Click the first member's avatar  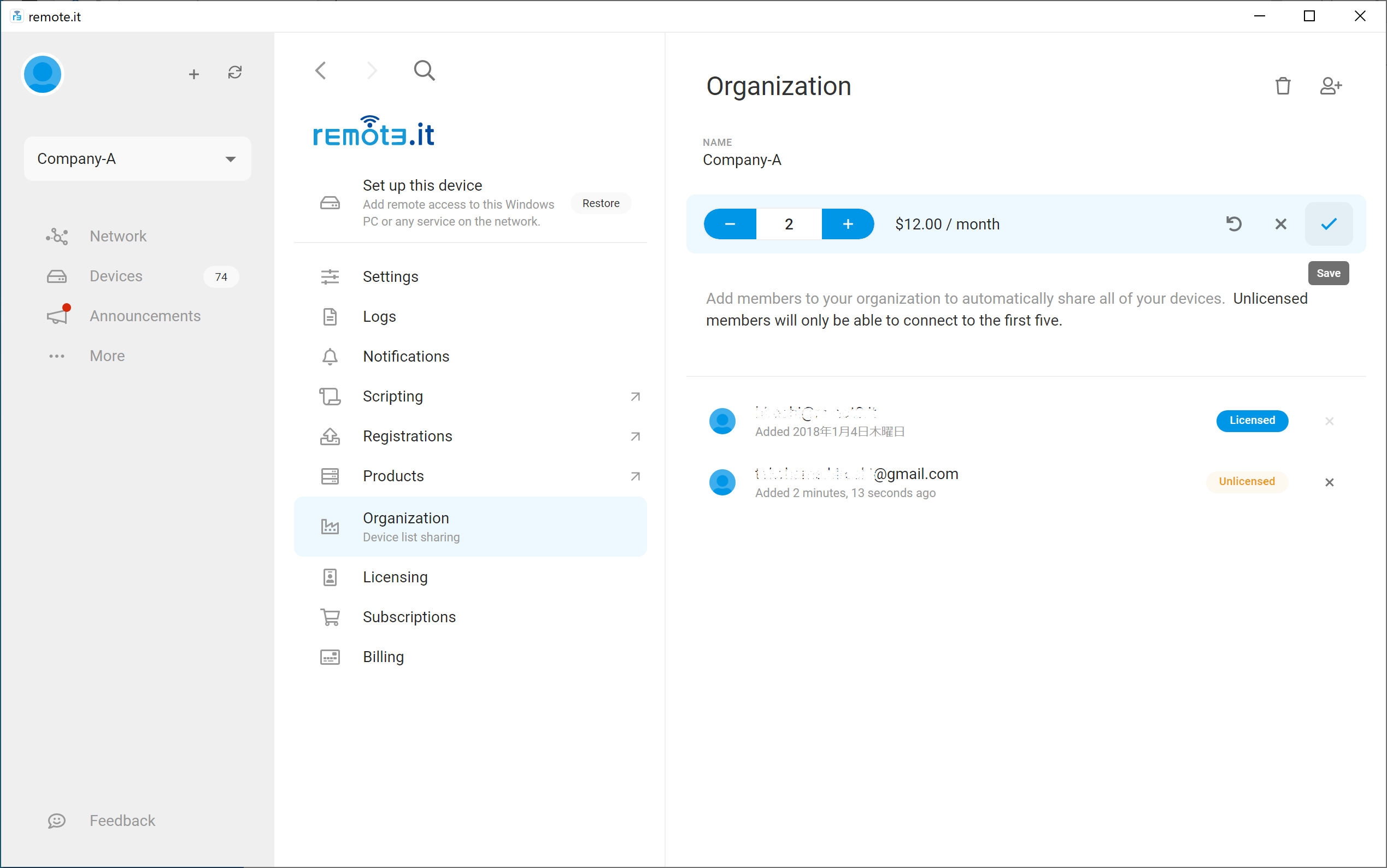[722, 421]
